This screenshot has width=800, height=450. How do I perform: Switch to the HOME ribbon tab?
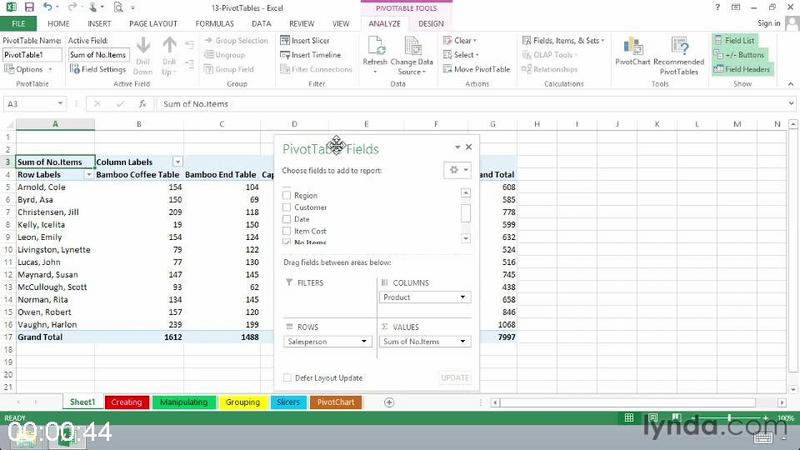pos(58,23)
